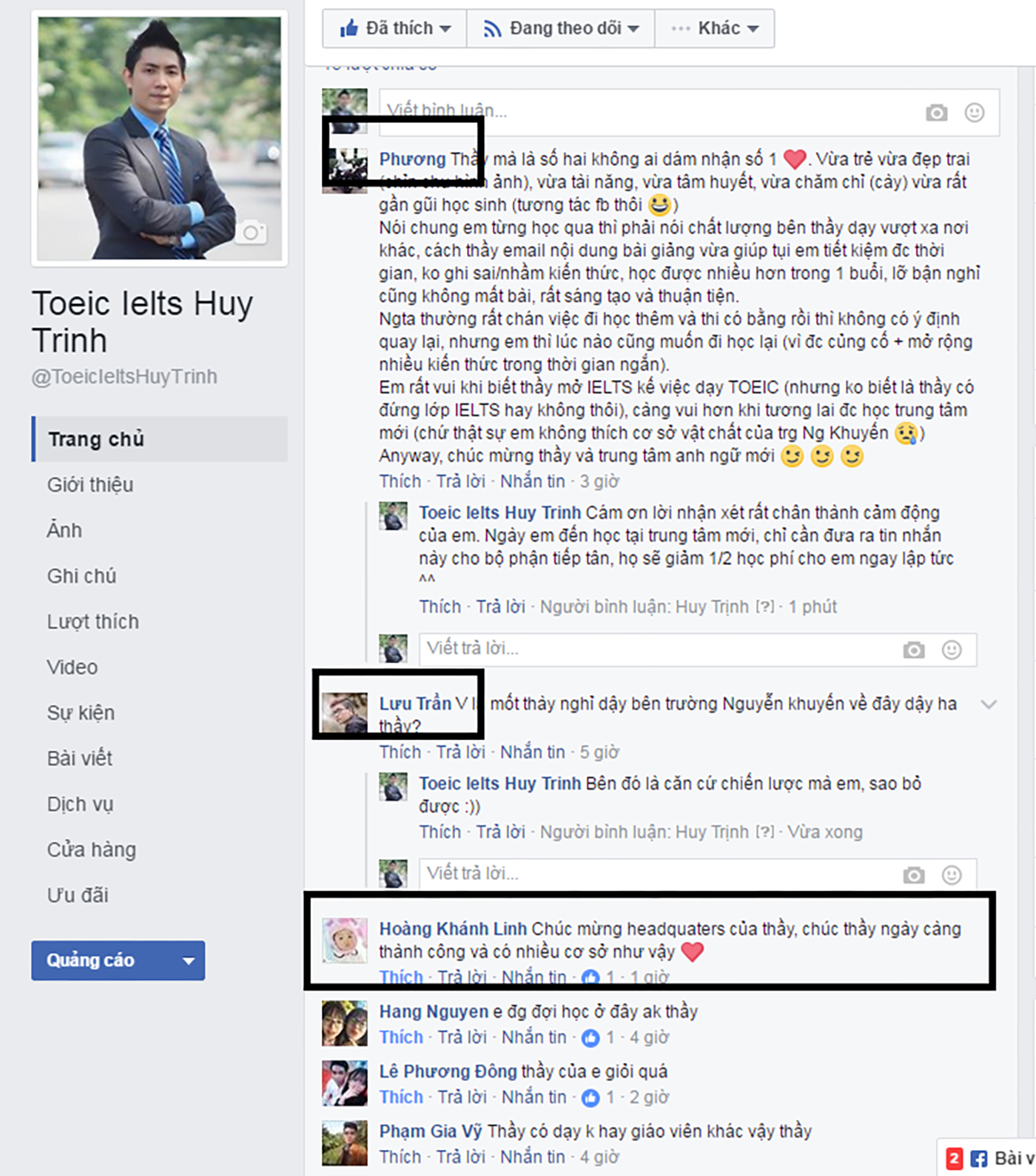Screen dimensions: 1036x1176
Task: Click like count icon on Hang Nguyen's comment
Action: pyautogui.click(x=591, y=1038)
